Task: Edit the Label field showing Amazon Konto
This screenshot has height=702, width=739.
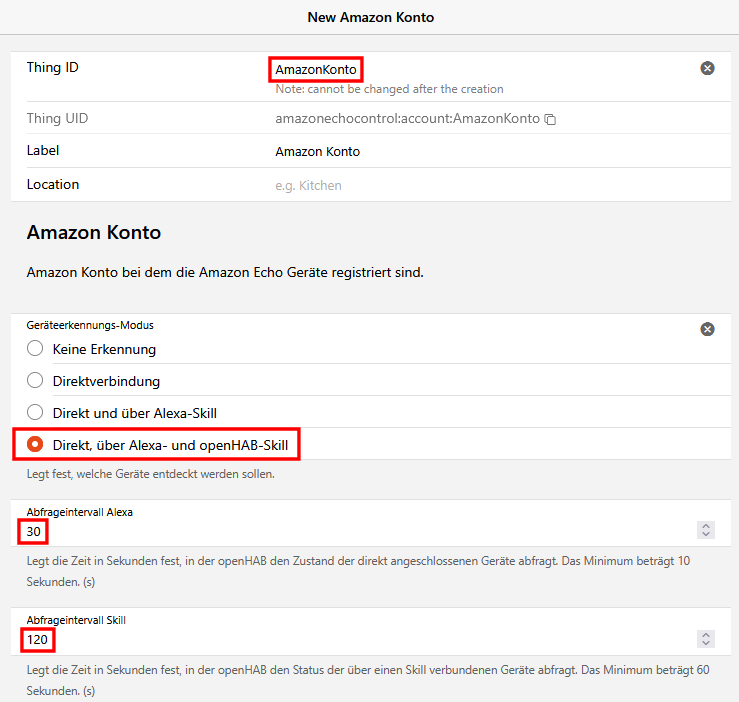Action: (x=495, y=152)
